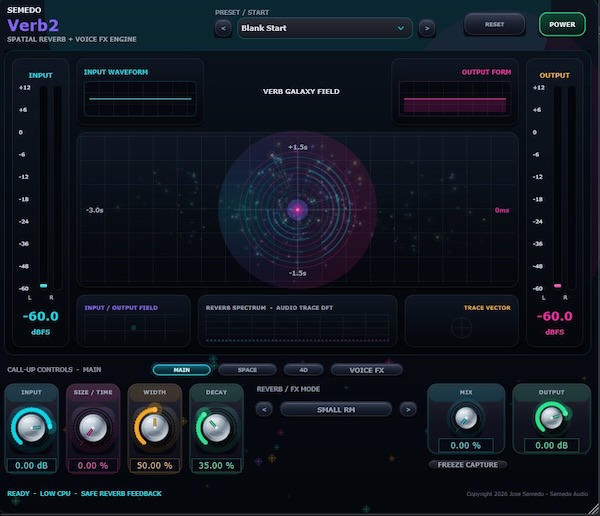
Task: Click the input/output field dot
Action: point(134,328)
